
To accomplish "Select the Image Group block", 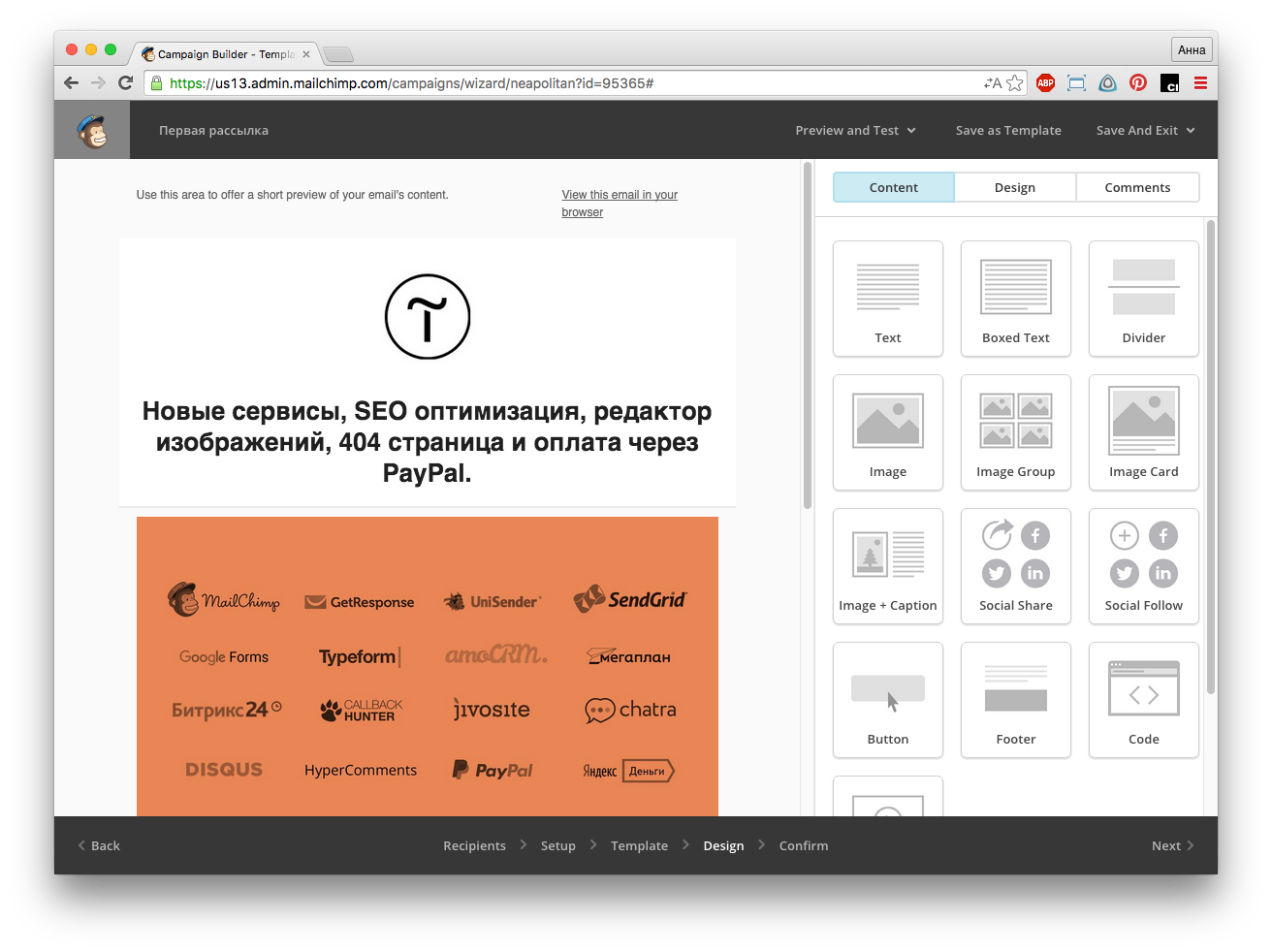I will (x=1015, y=431).
